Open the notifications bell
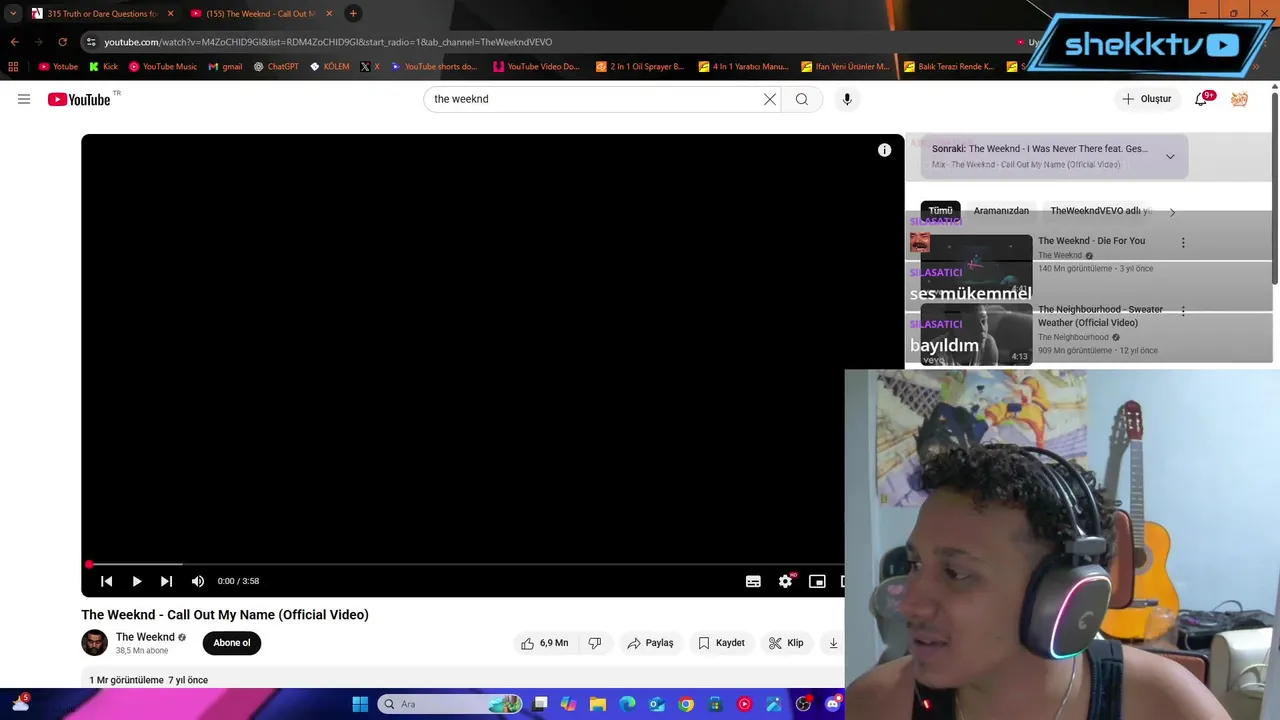Image resolution: width=1280 pixels, height=720 pixels. (x=1201, y=99)
